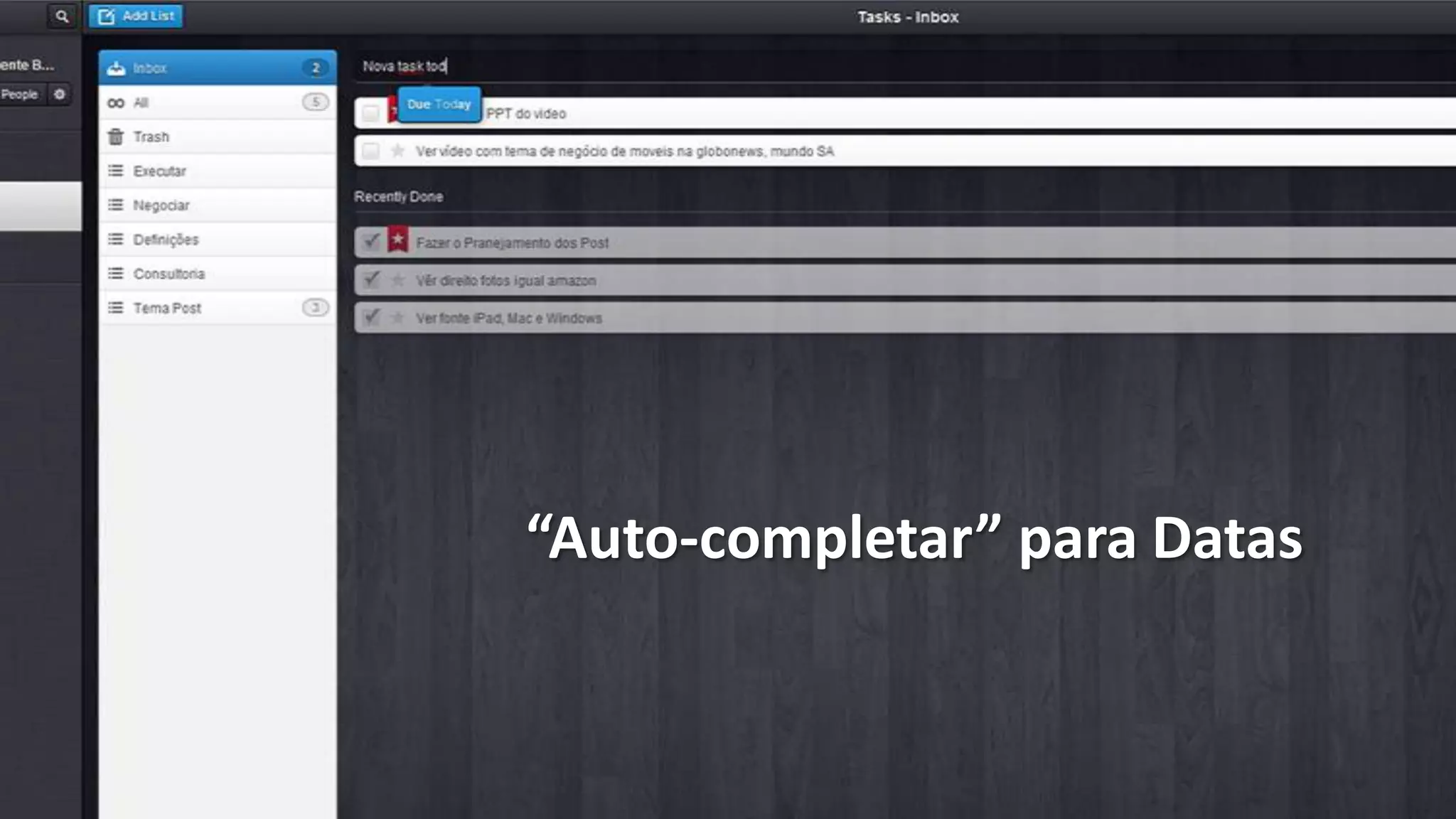Click Fazer o Planejamento dos Post text
This screenshot has width=1456, height=819.
pos(513,243)
